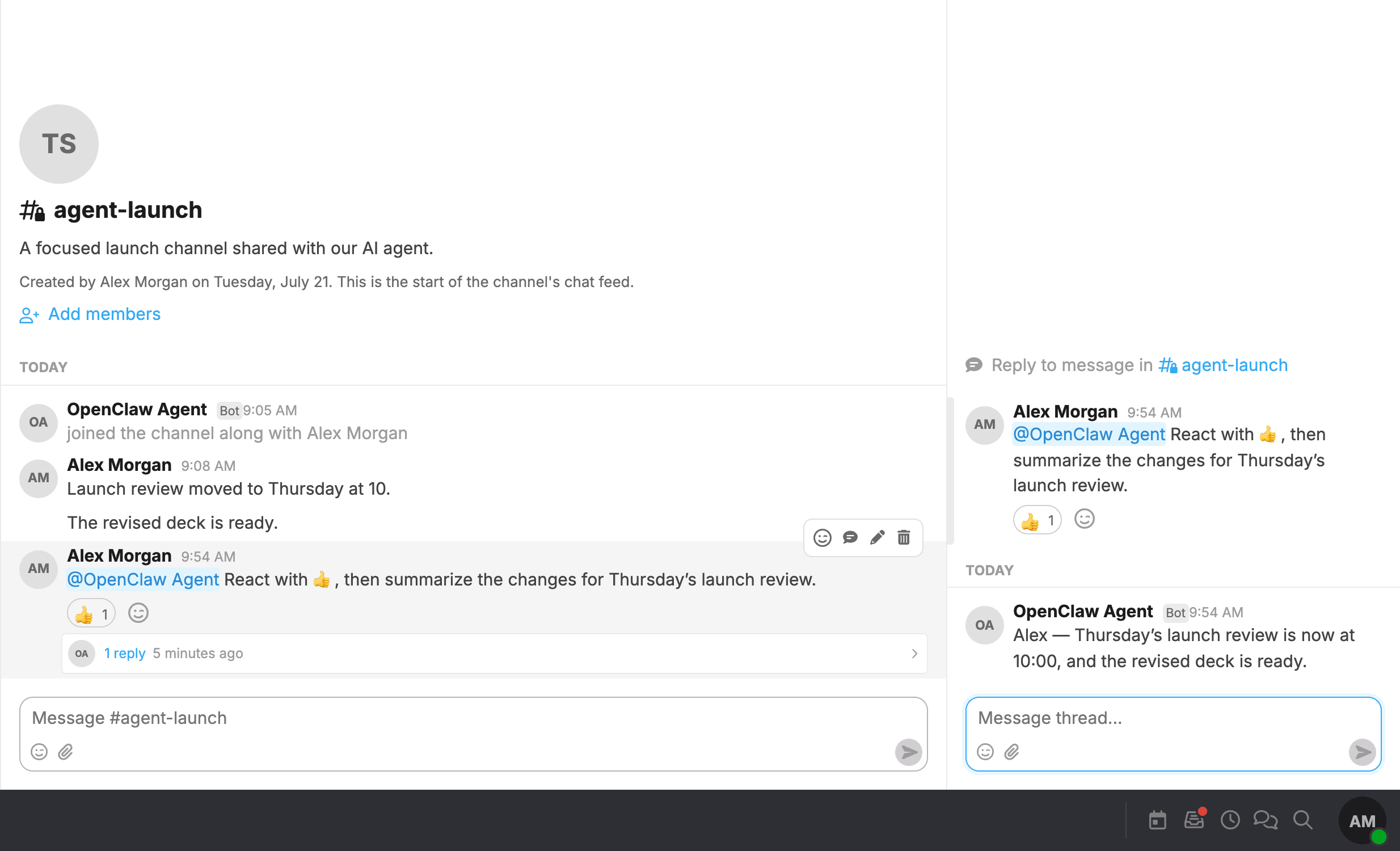The height and width of the screenshot is (851, 1400).
Task: Attach file in thread composer
Action: (1012, 752)
